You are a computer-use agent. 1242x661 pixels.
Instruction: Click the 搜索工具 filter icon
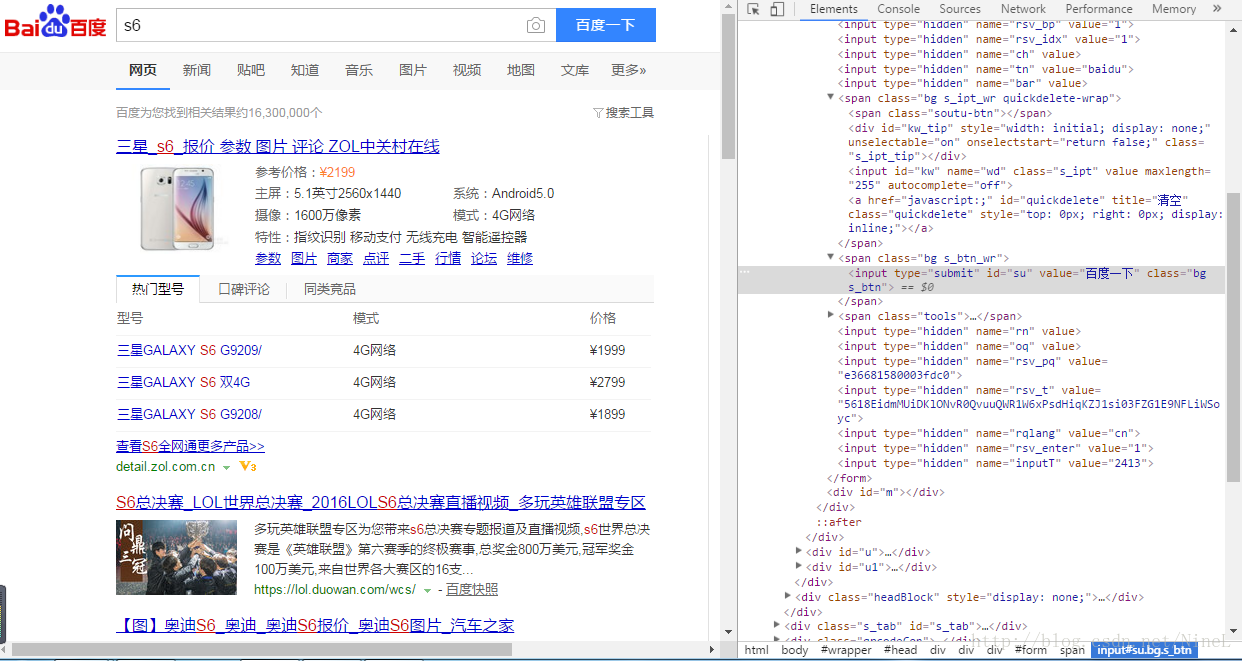click(598, 113)
